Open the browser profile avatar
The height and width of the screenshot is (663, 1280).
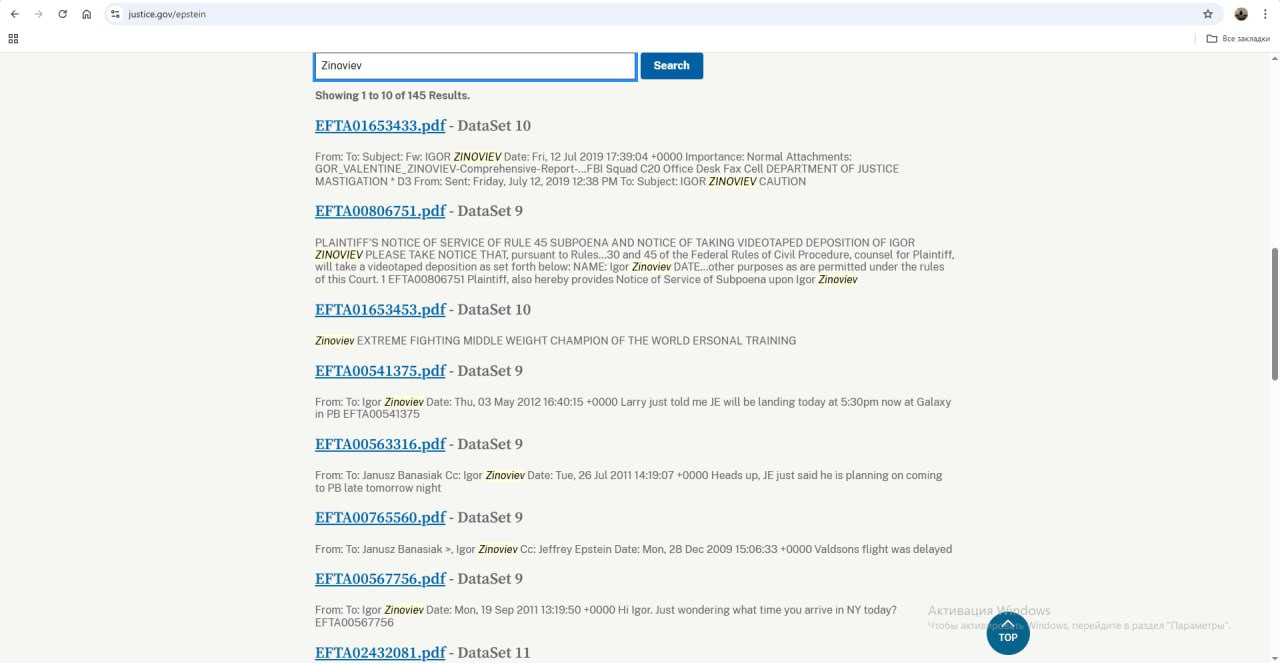tap(1241, 15)
